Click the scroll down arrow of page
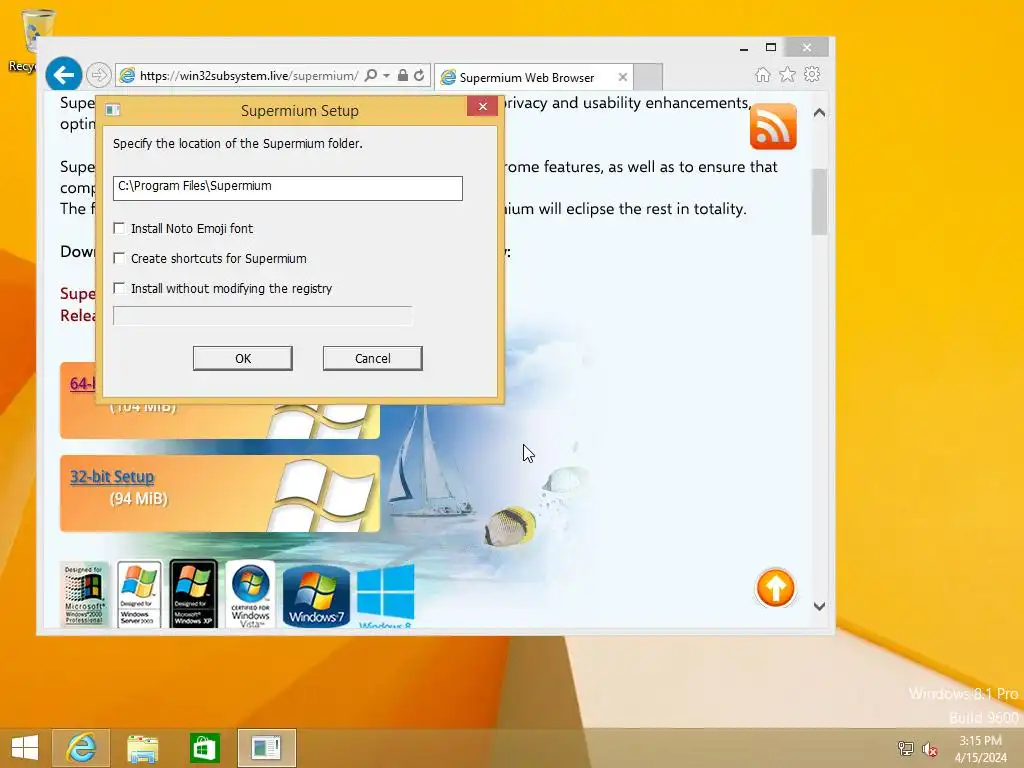The image size is (1024, 768). (820, 606)
